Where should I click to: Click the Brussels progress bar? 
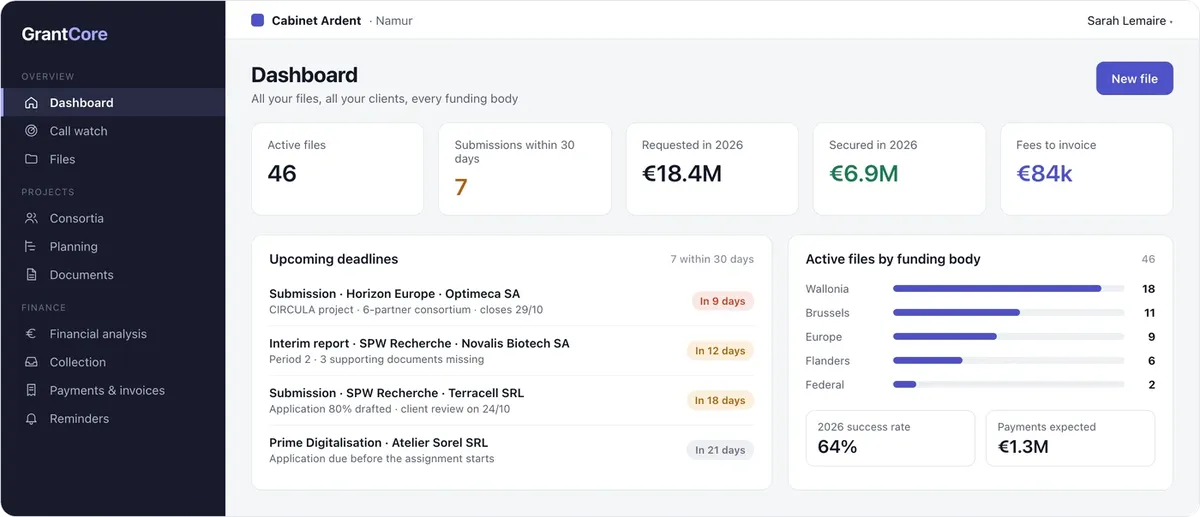pyautogui.click(x=1009, y=313)
